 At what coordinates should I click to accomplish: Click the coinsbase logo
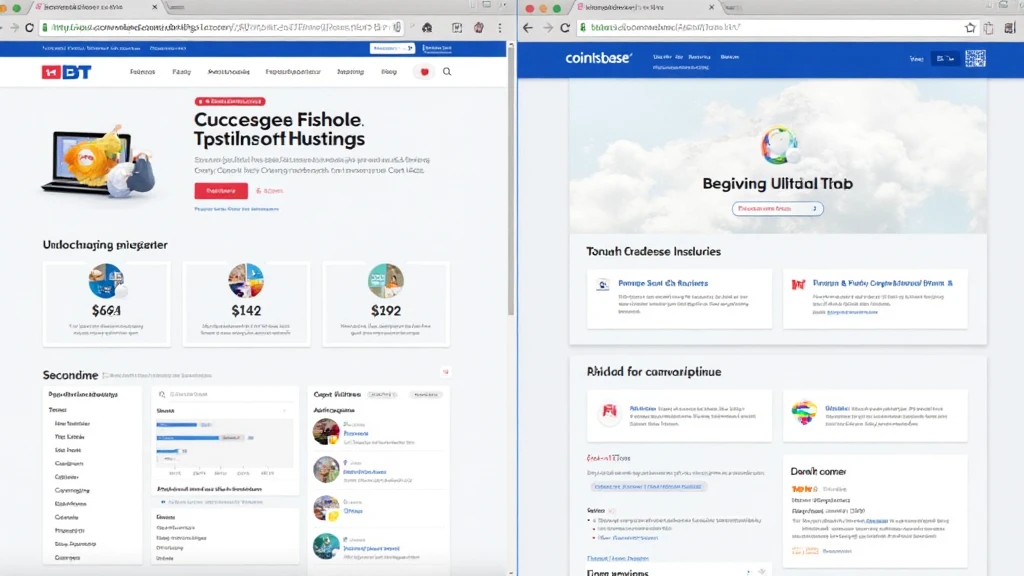598,58
